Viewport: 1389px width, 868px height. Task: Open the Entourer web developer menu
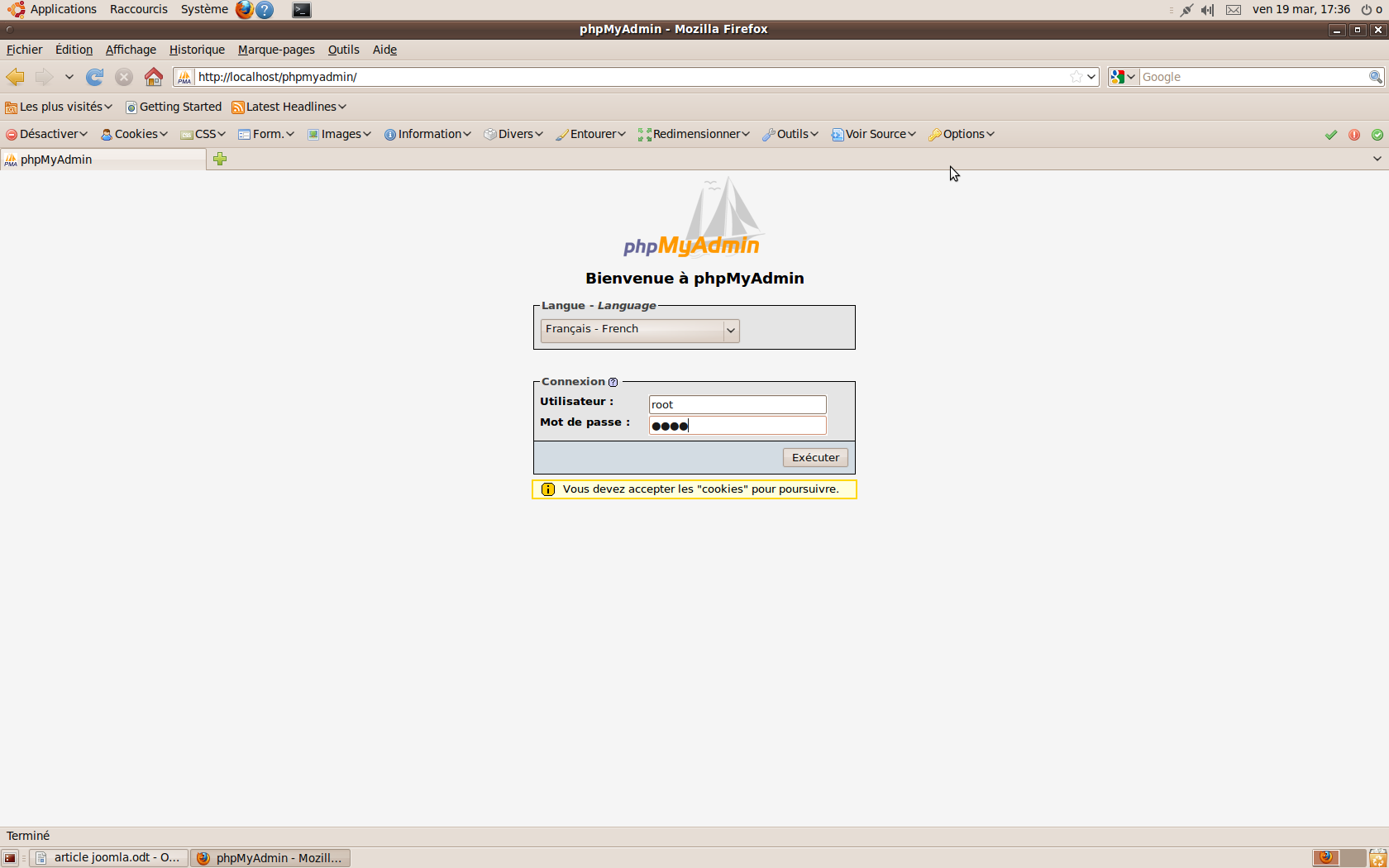pyautogui.click(x=590, y=134)
